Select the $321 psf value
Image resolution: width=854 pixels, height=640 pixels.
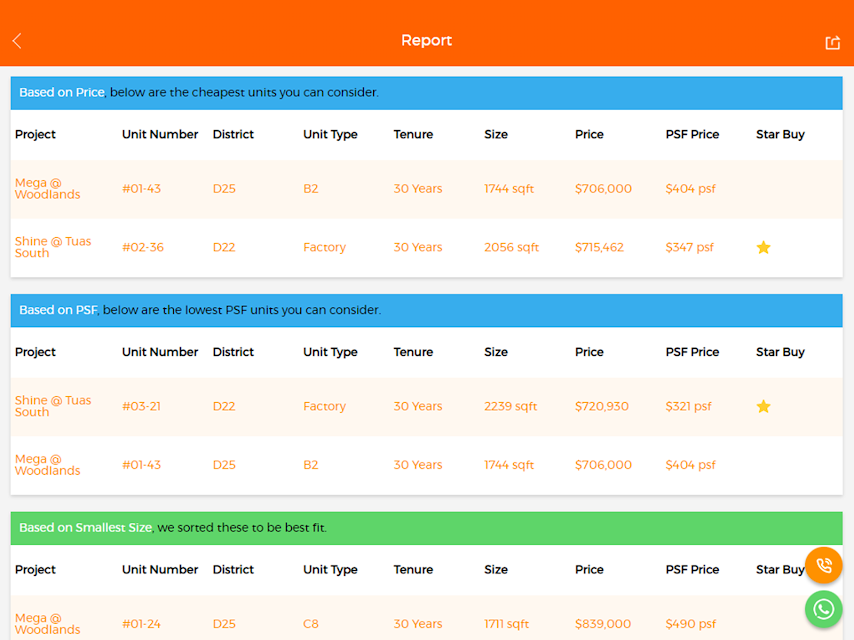click(x=688, y=406)
